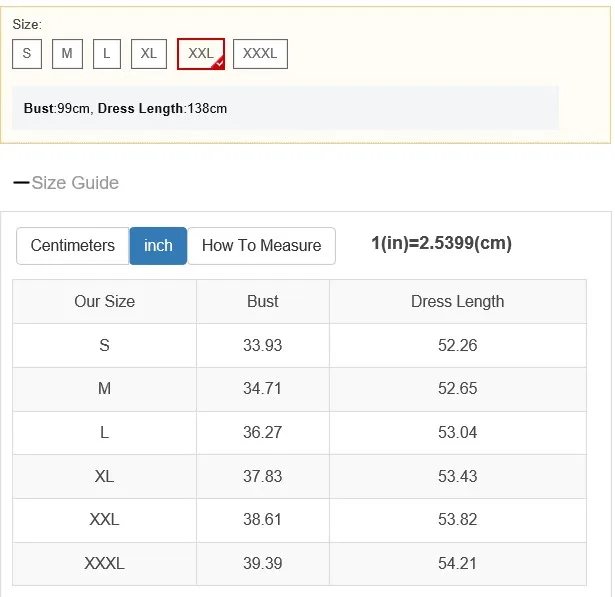Click the 'Our Size' column header
Image resolution: width=615 pixels, height=597 pixels.
click(104, 302)
